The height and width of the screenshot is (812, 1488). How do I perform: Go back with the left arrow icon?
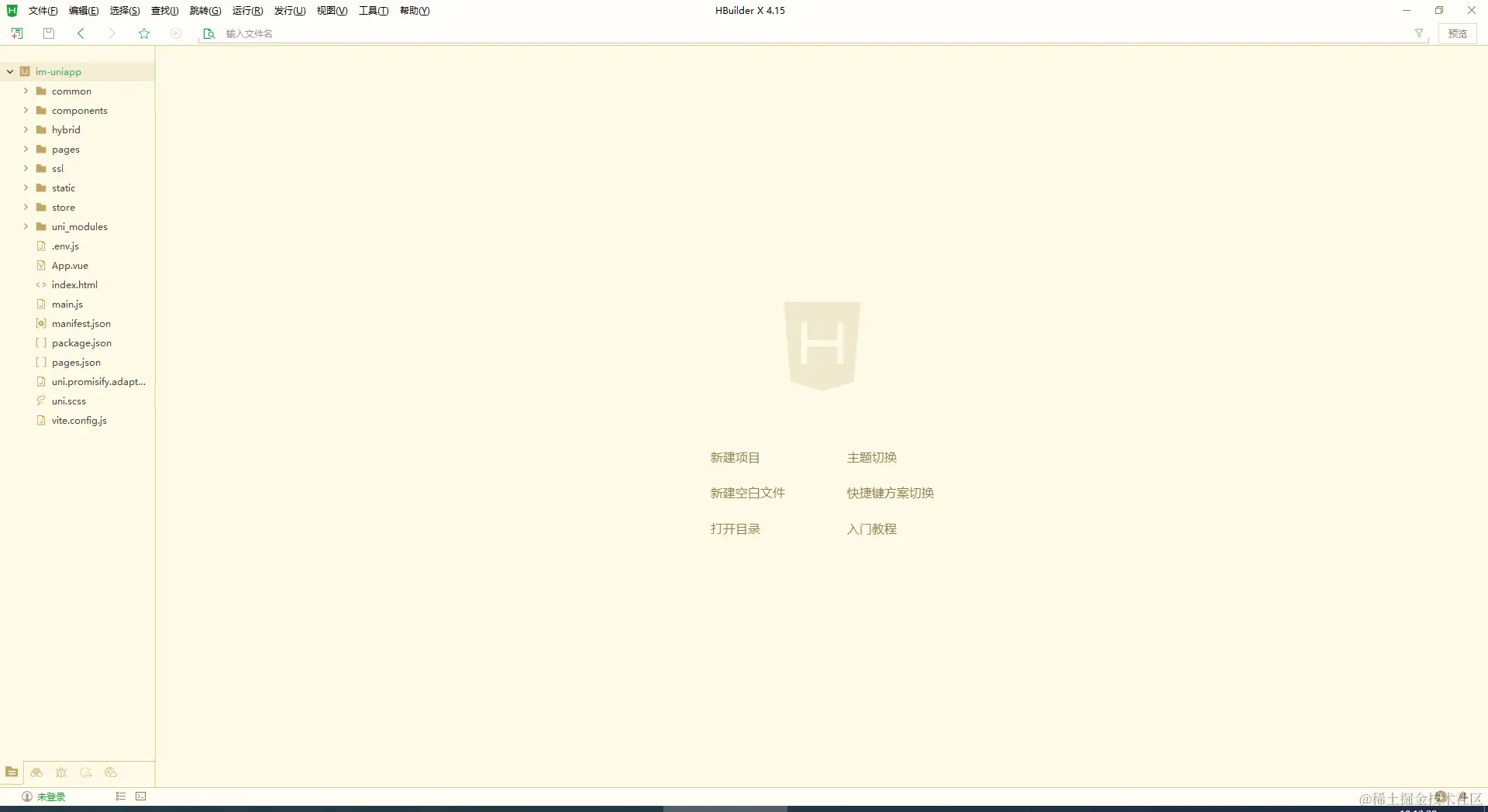81,33
